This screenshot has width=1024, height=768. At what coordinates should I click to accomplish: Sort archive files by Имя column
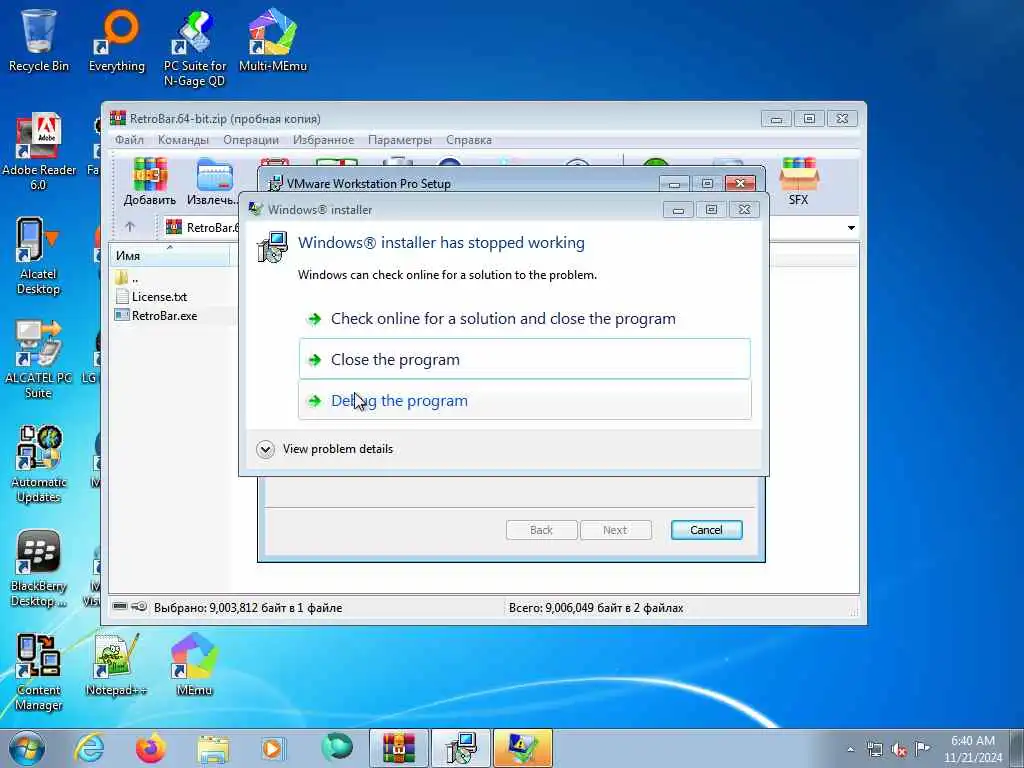tap(169, 256)
